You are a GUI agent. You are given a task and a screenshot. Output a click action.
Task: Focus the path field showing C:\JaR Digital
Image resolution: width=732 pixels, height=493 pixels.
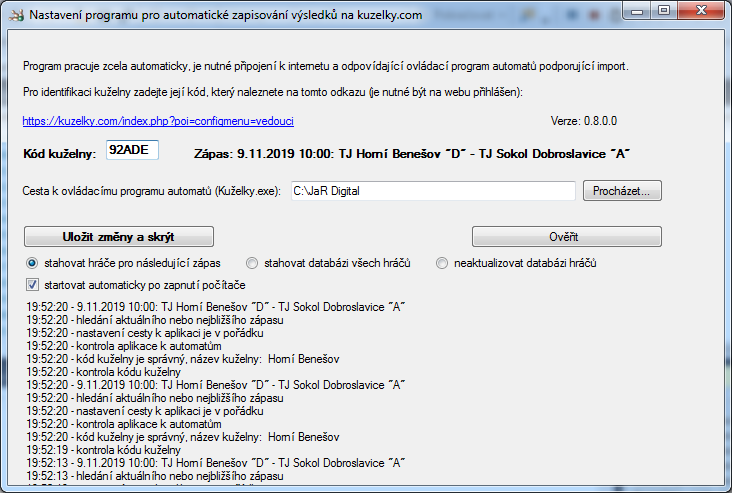coord(432,190)
